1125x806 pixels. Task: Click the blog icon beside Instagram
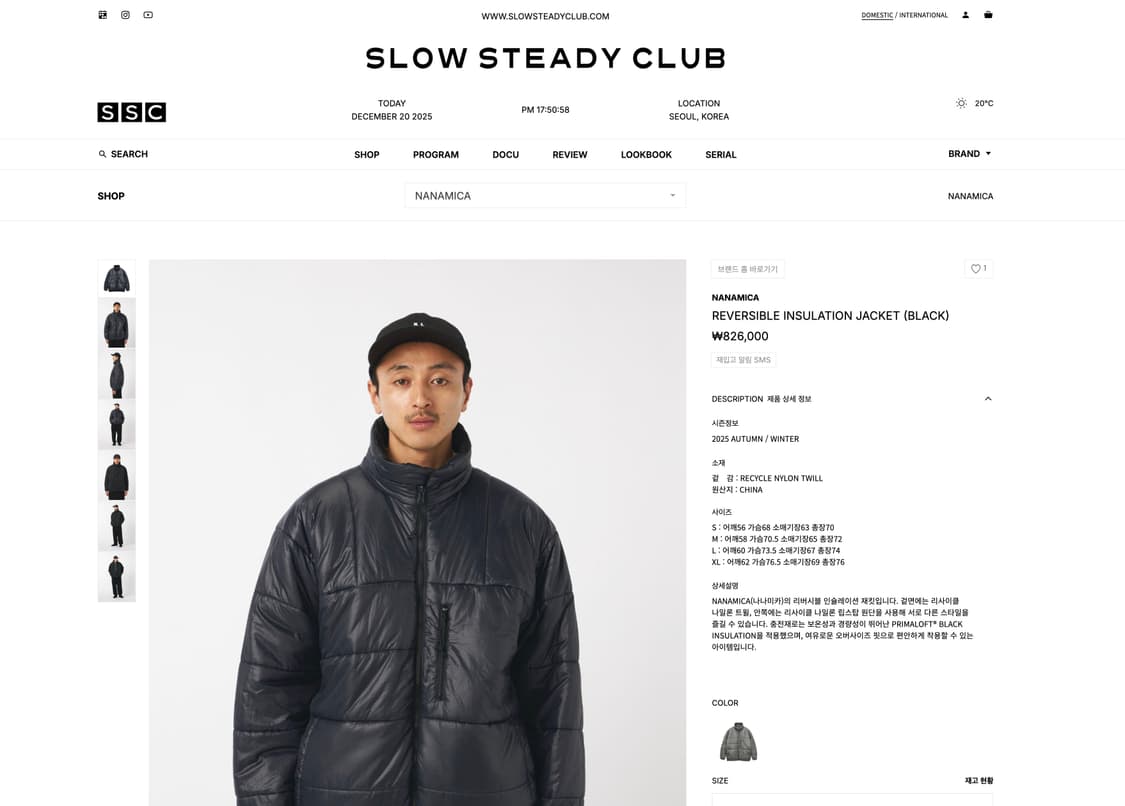point(103,15)
